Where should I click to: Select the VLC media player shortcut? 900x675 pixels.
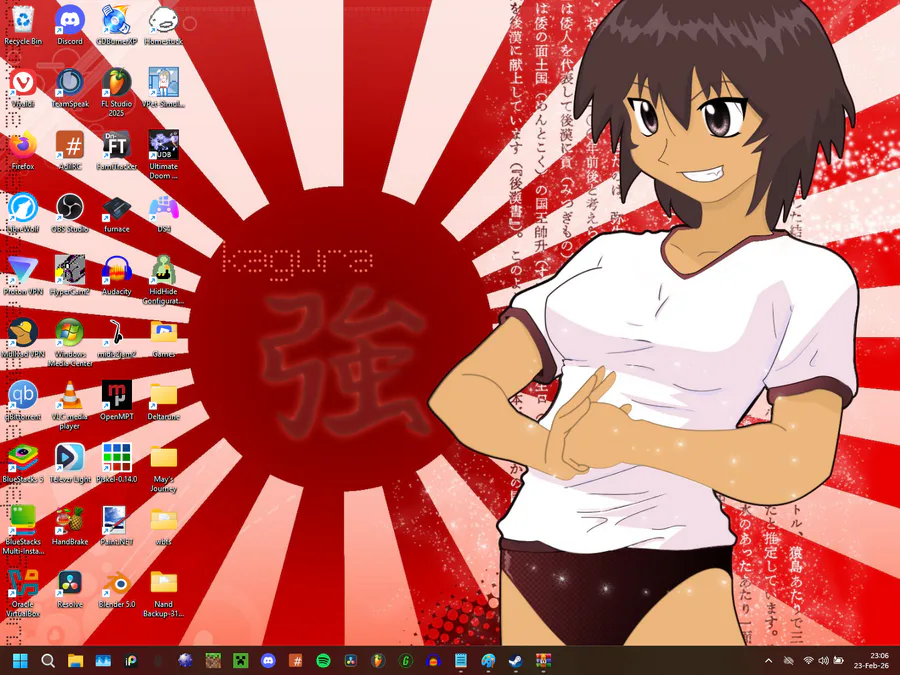[70, 405]
